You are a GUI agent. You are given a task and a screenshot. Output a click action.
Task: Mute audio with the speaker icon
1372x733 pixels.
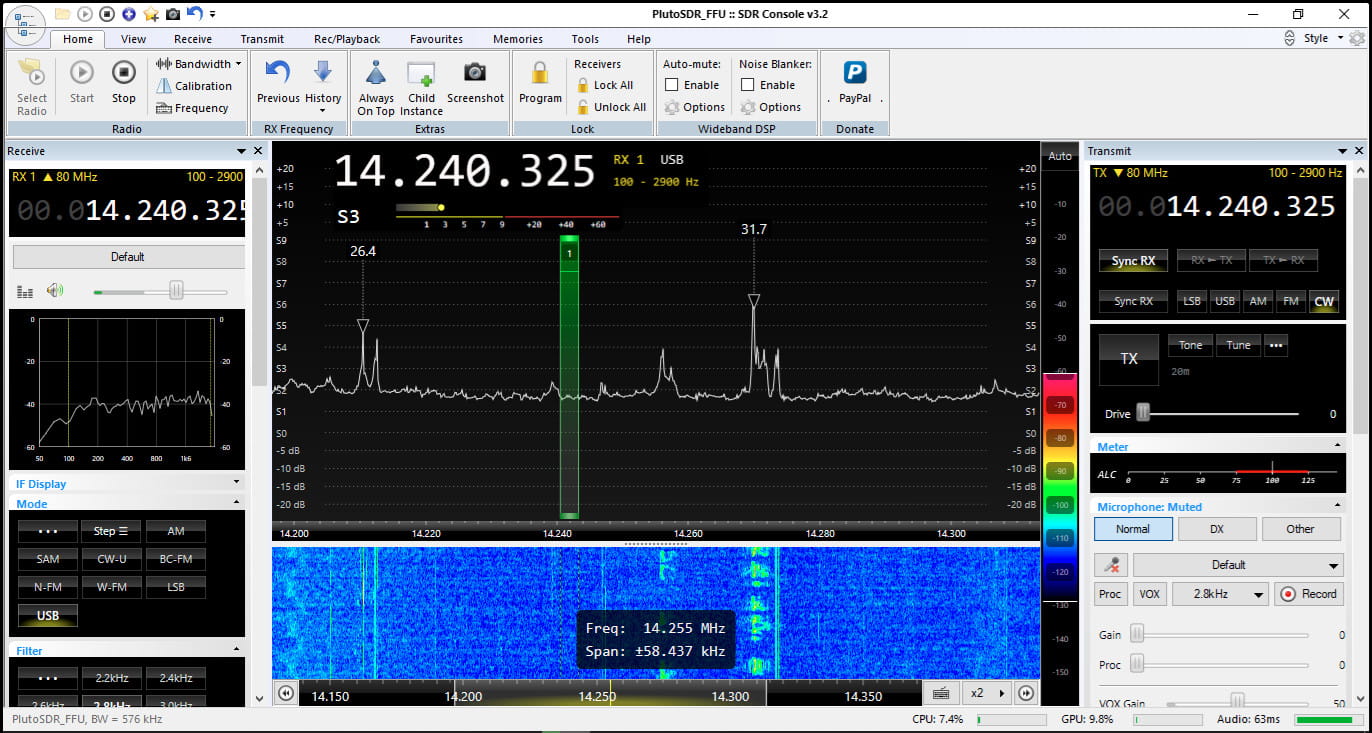click(54, 291)
